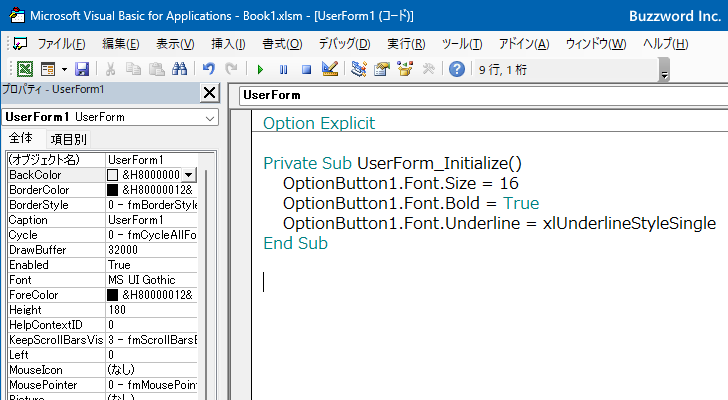Image resolution: width=728 pixels, height=400 pixels.
Task: Click the Reset stop icon
Action: [x=306, y=70]
